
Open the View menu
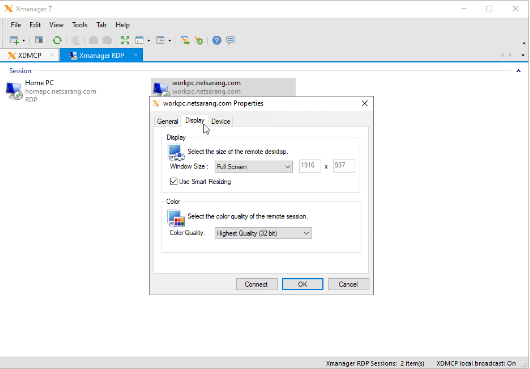56,25
